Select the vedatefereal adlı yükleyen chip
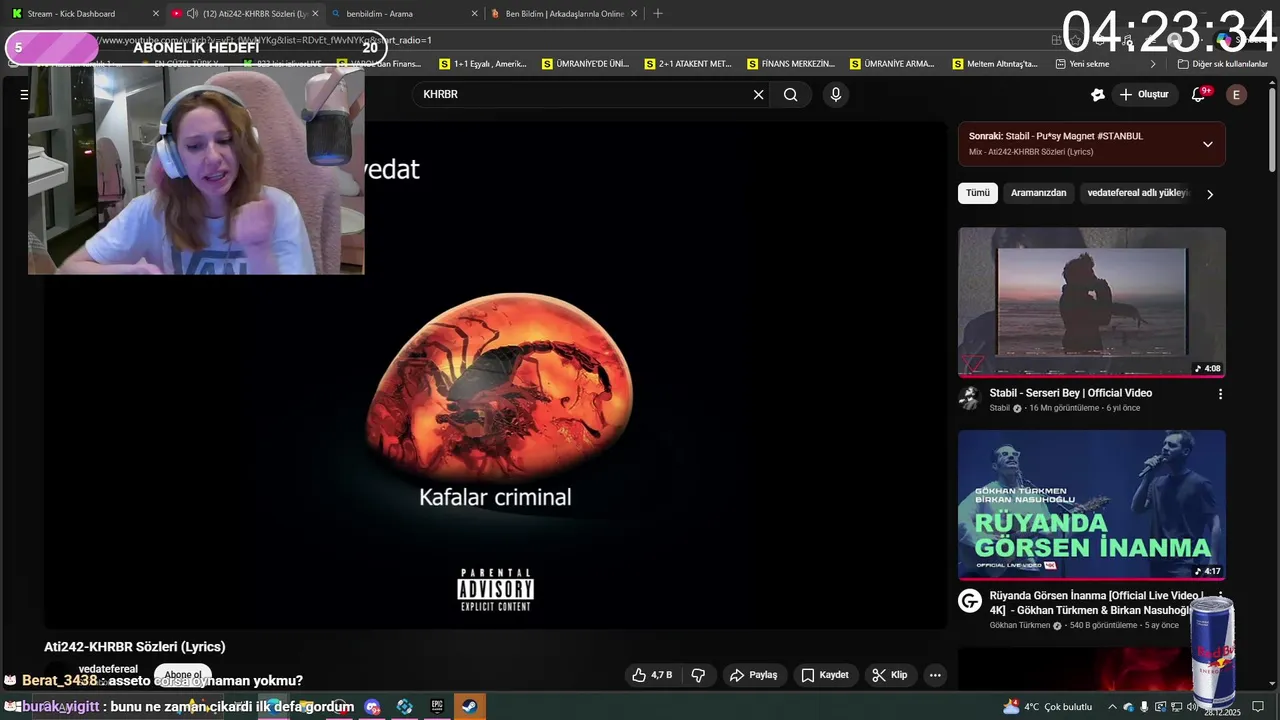 [1137, 193]
